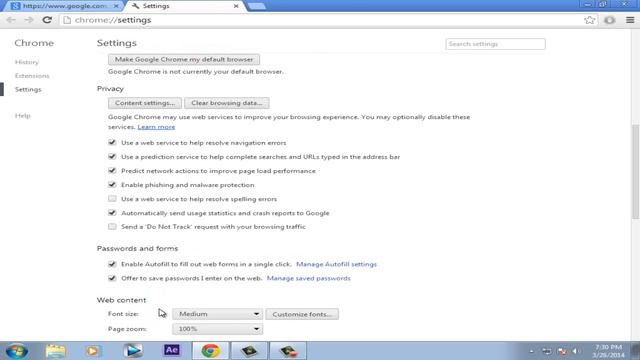Open the Chrome hamburger menu
640x360 pixels.
[x=630, y=20]
